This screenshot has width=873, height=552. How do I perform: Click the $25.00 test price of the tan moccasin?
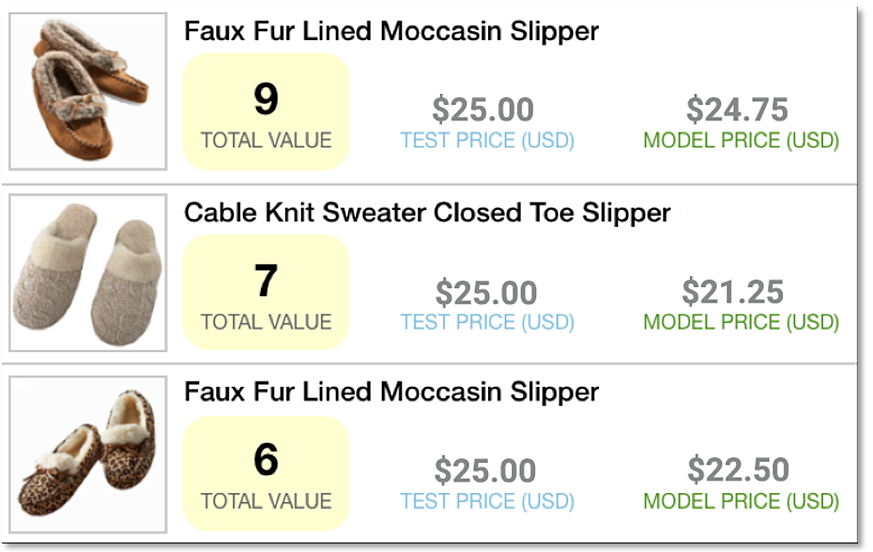(x=484, y=109)
